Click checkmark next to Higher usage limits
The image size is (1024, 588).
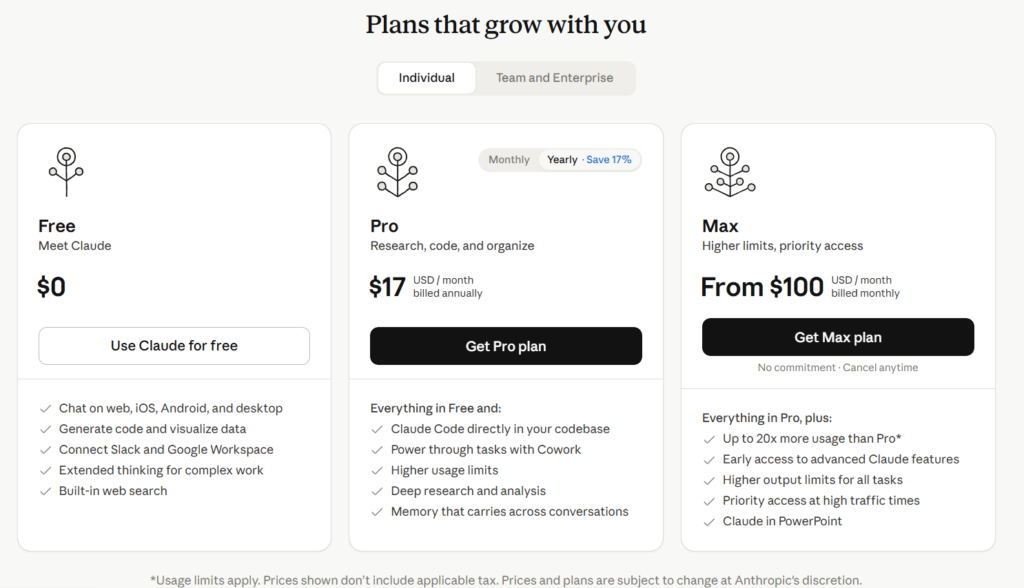tap(377, 470)
